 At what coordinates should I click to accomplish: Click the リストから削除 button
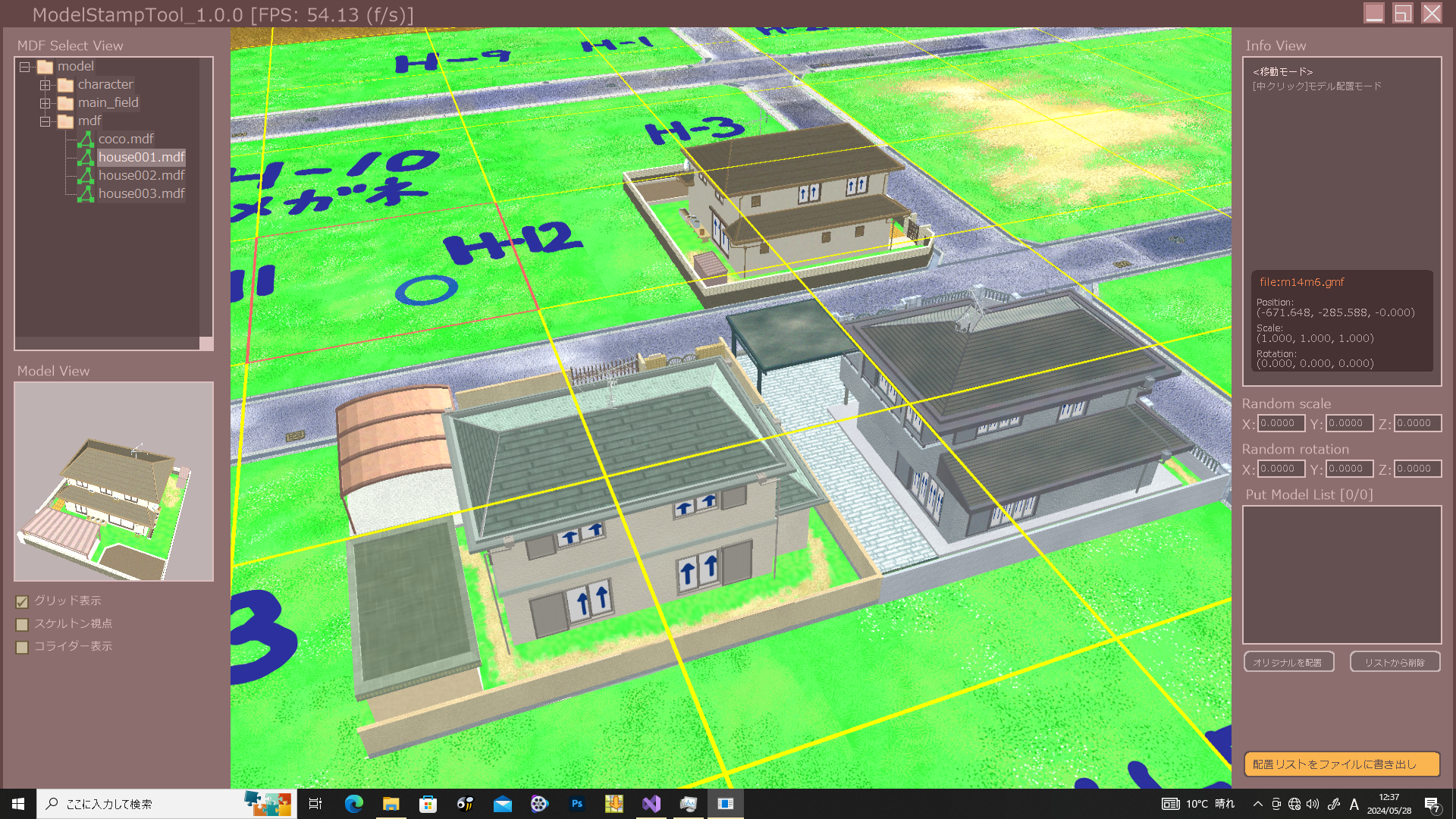click(x=1394, y=662)
